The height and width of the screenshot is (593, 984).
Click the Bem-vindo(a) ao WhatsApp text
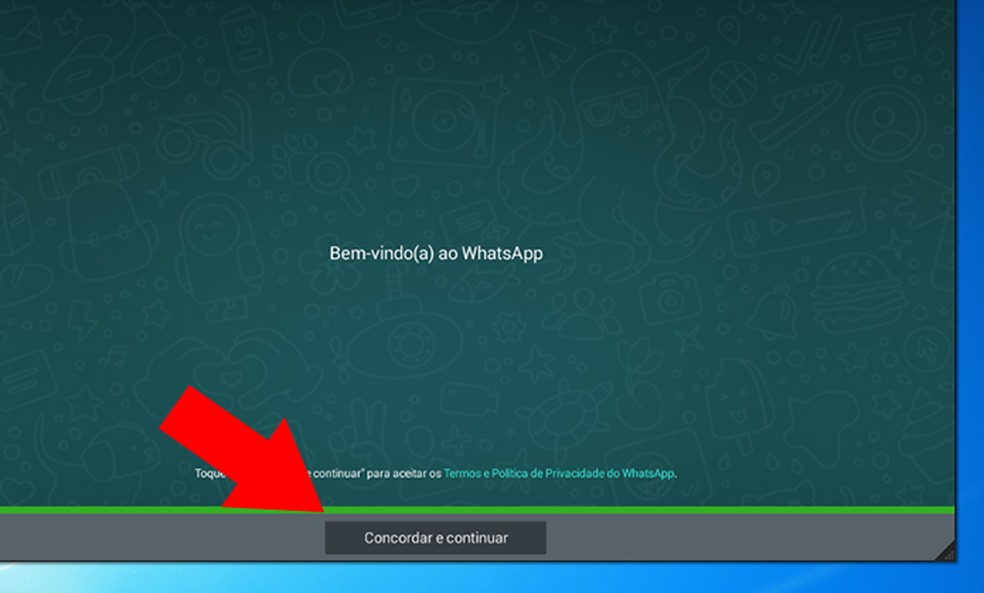(435, 253)
